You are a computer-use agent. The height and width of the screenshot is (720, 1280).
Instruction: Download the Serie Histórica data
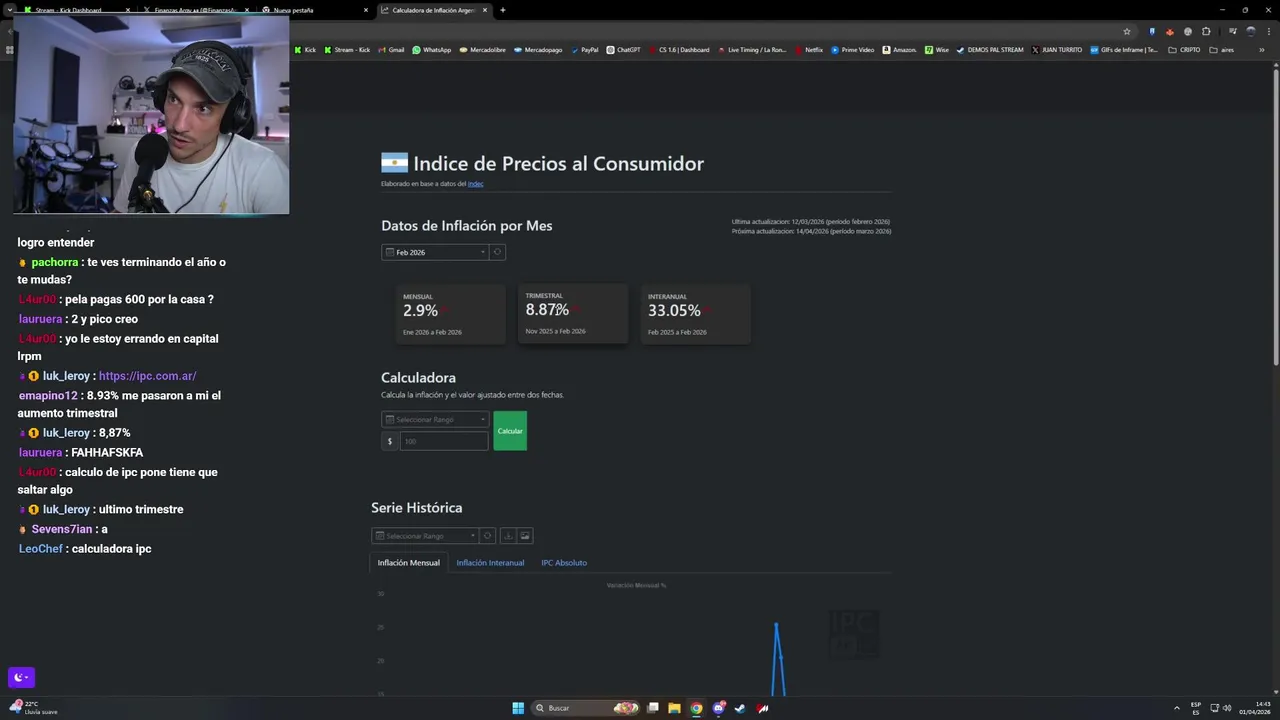click(508, 536)
